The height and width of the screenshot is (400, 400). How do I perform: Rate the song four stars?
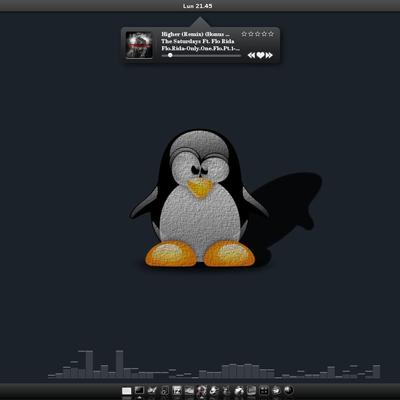pyautogui.click(x=264, y=34)
